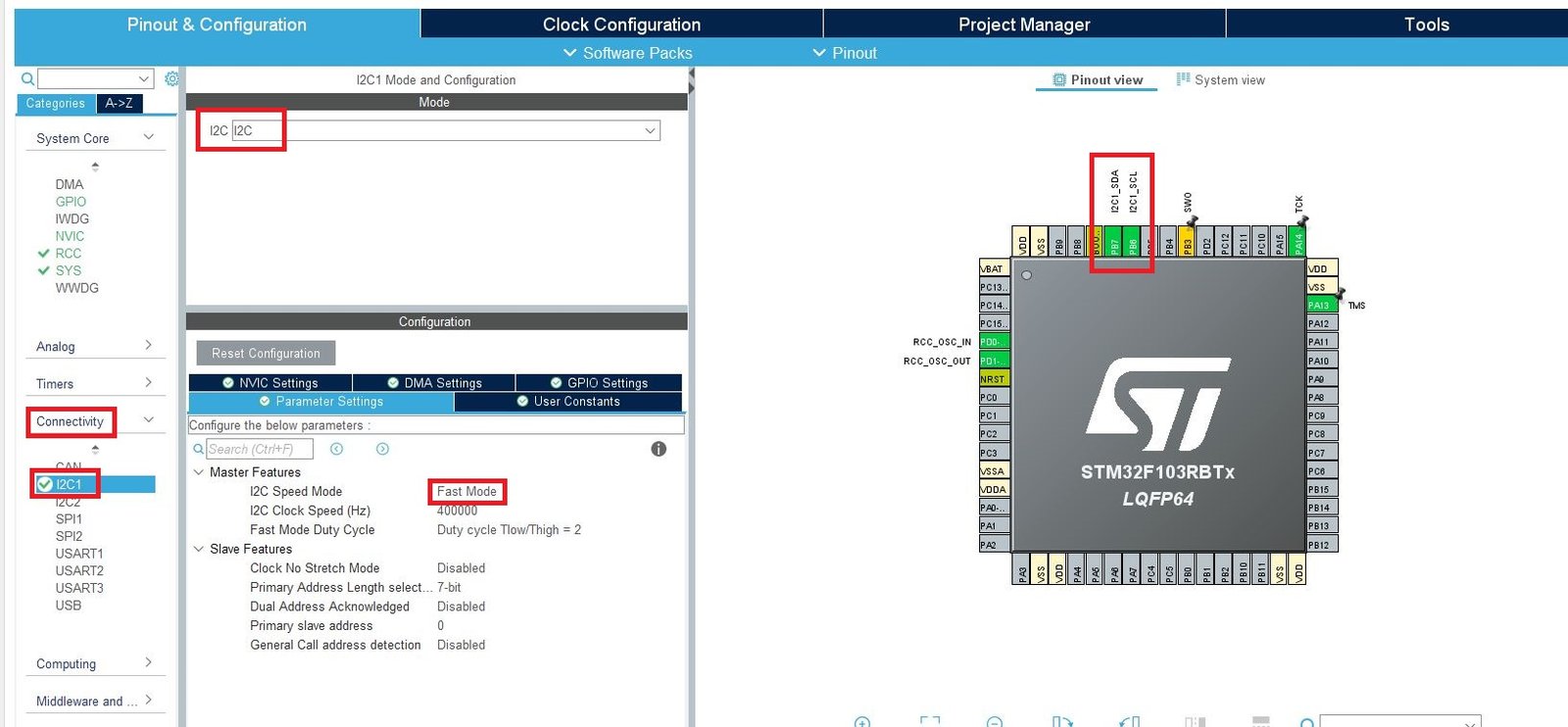This screenshot has width=1568, height=727.
Task: Open the Pinout dropdown menu
Action: pyautogui.click(x=845, y=53)
